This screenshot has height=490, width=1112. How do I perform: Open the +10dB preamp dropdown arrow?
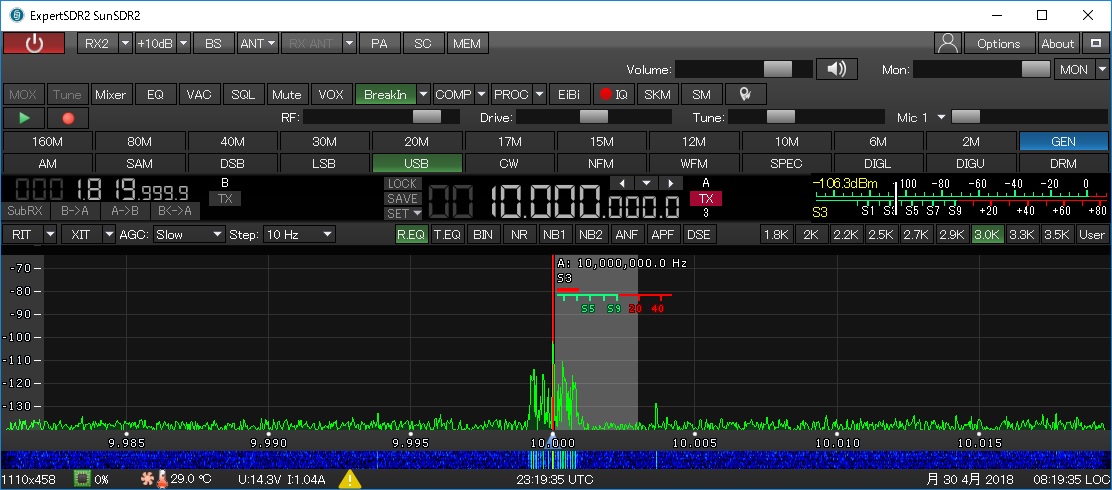point(184,43)
